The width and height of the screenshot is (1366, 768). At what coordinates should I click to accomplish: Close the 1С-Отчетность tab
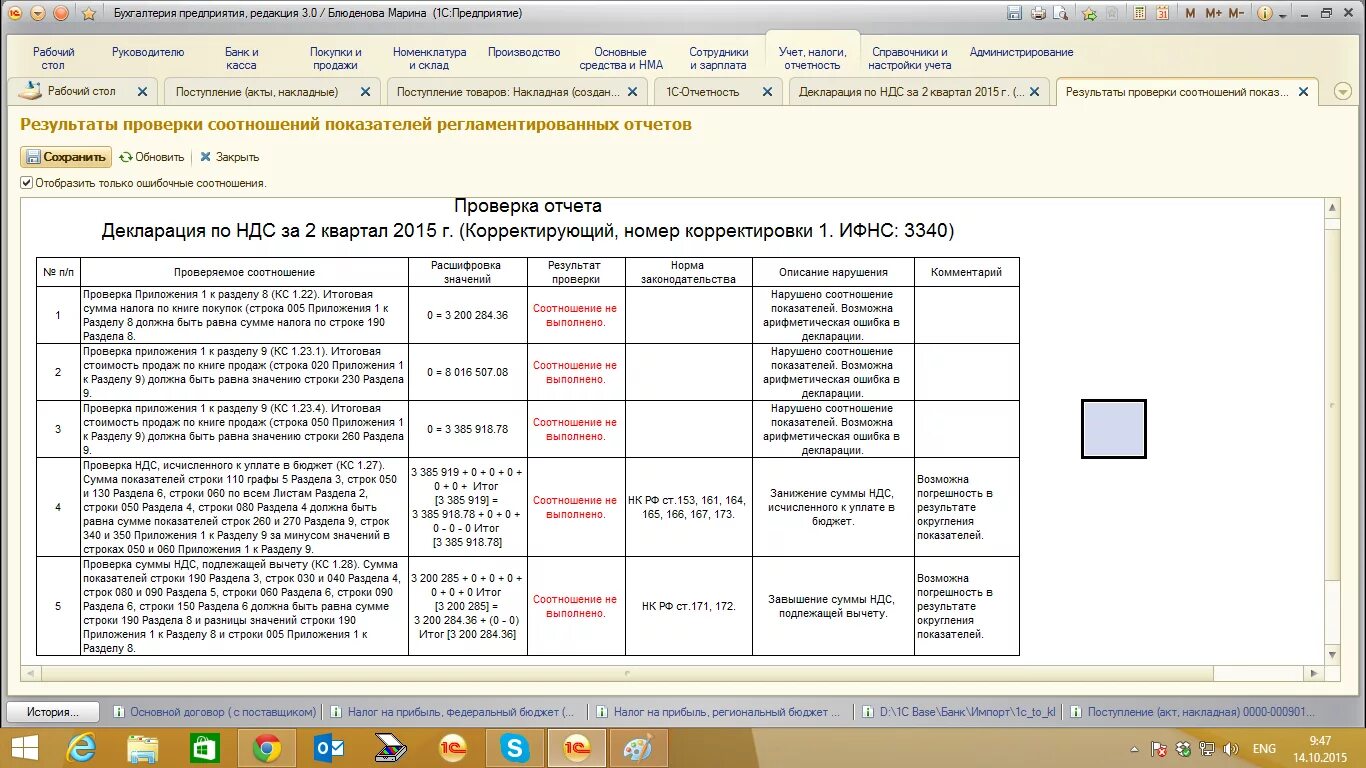click(767, 91)
